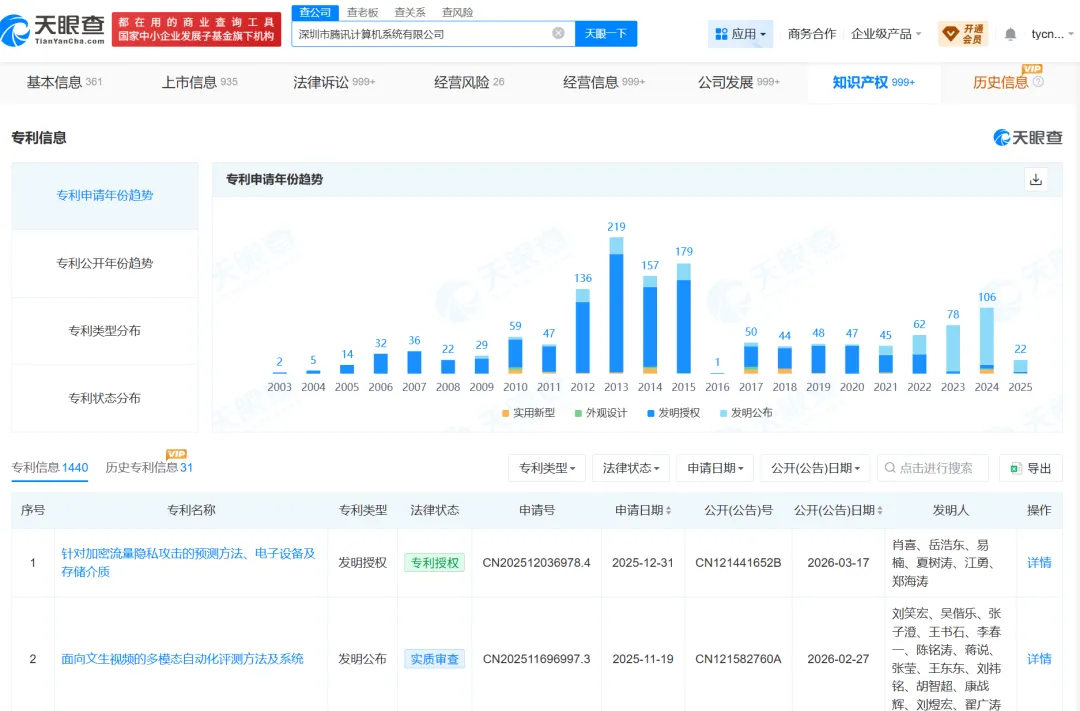Click the help icon beside 历史信息
This screenshot has height=711, width=1080.
(x=1039, y=82)
